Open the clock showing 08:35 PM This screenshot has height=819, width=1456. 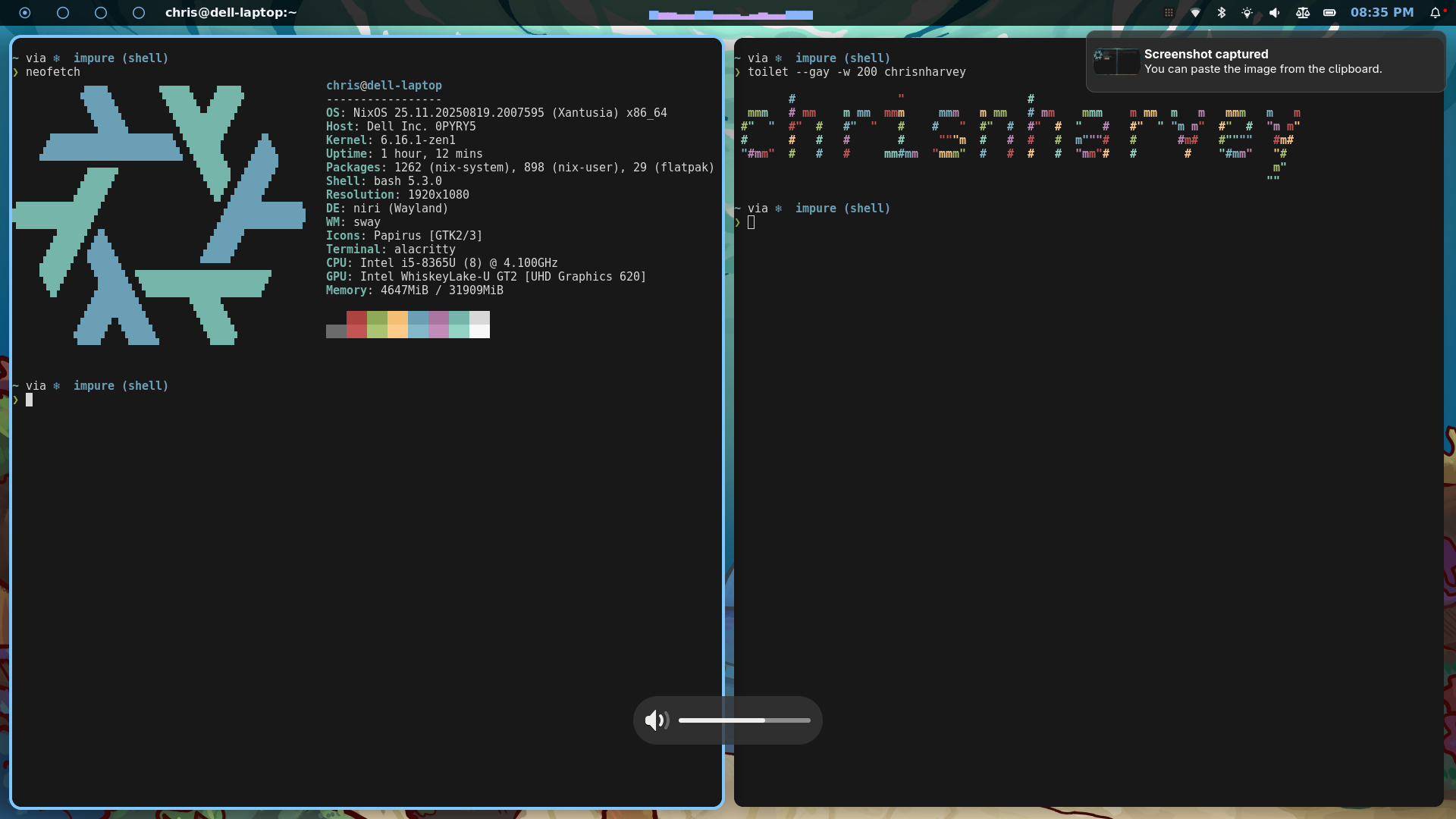[1382, 13]
